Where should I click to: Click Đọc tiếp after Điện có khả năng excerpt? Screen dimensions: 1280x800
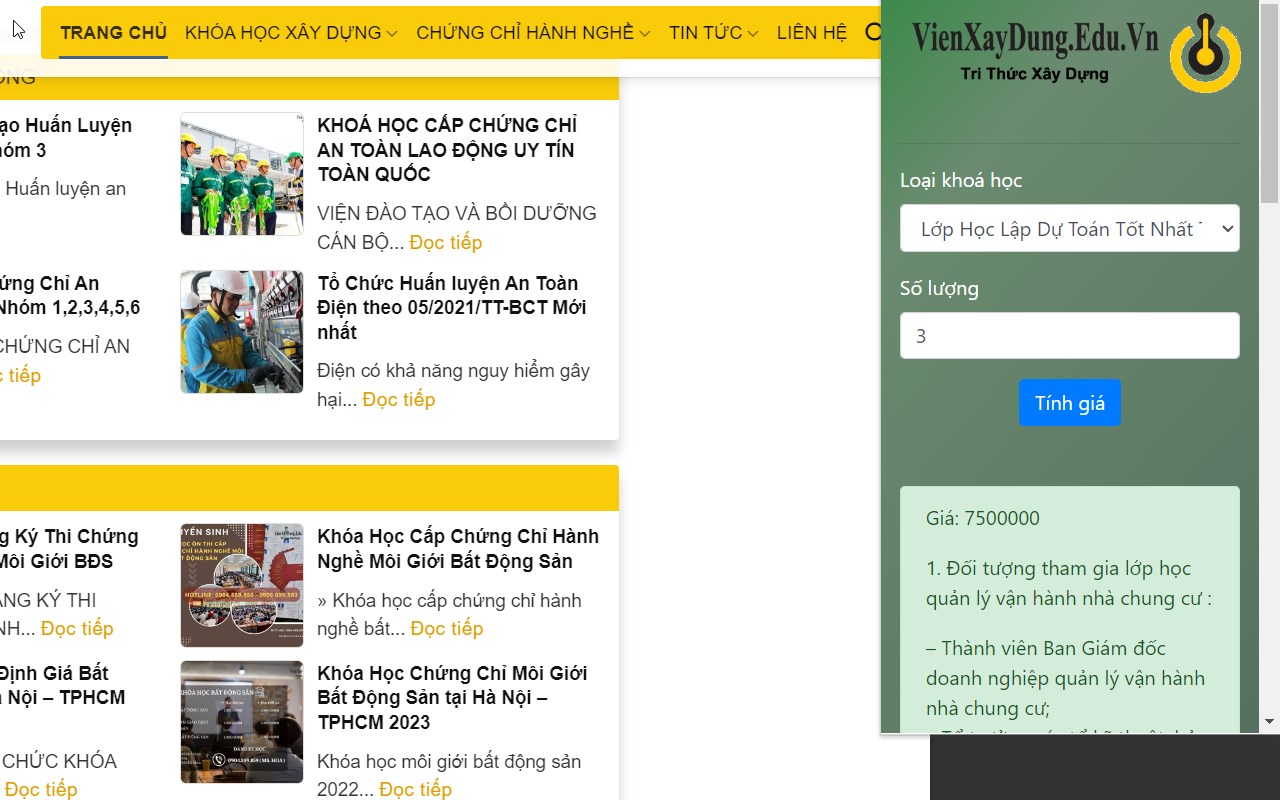[x=399, y=399]
